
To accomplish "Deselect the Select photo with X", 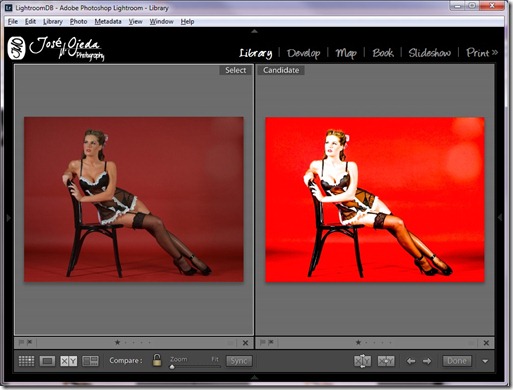I will click(245, 343).
